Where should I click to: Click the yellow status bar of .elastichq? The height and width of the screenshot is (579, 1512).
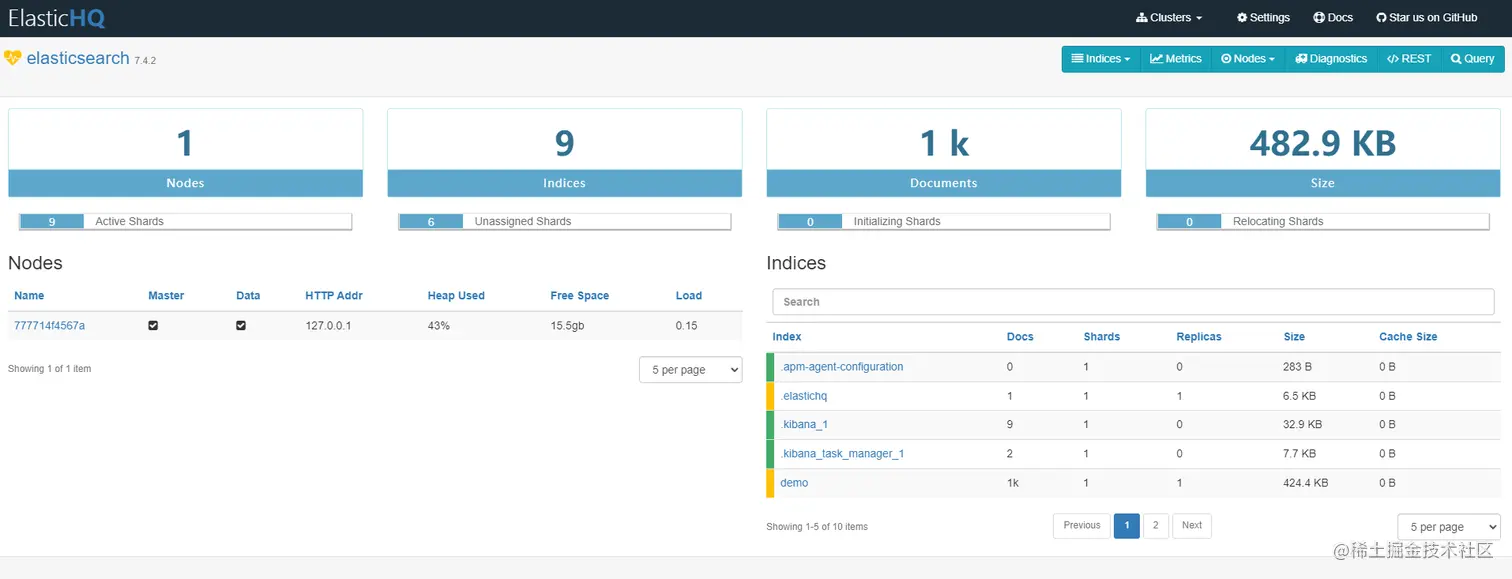pyautogui.click(x=770, y=396)
